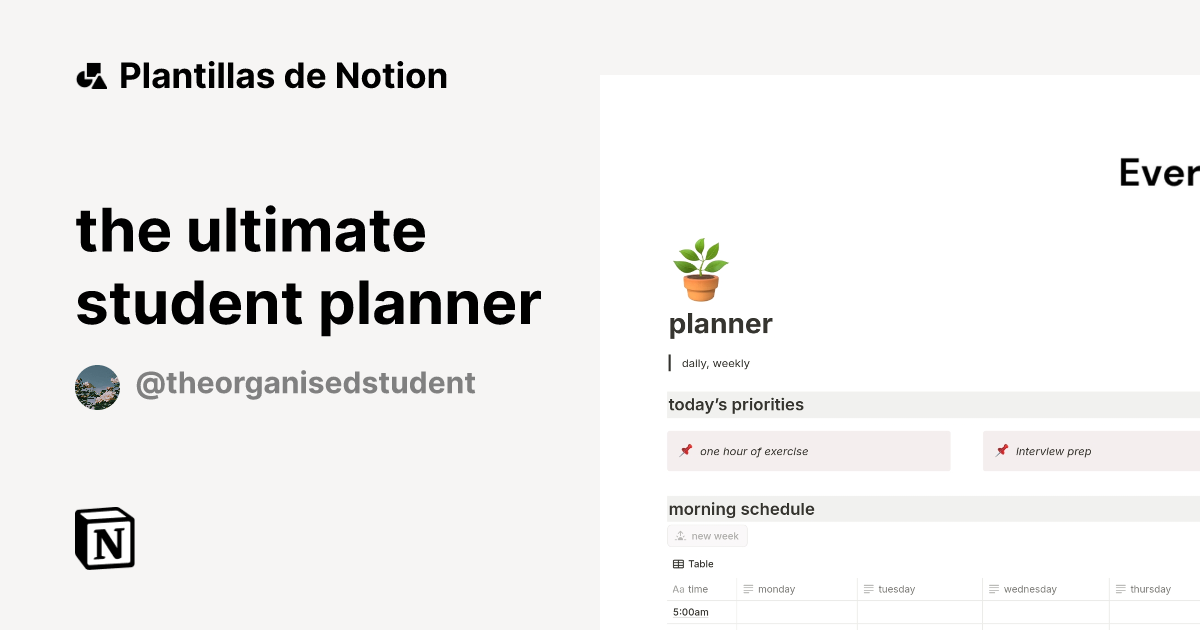Click the Notion N logo
This screenshot has width=1200, height=630.
pos(104,538)
